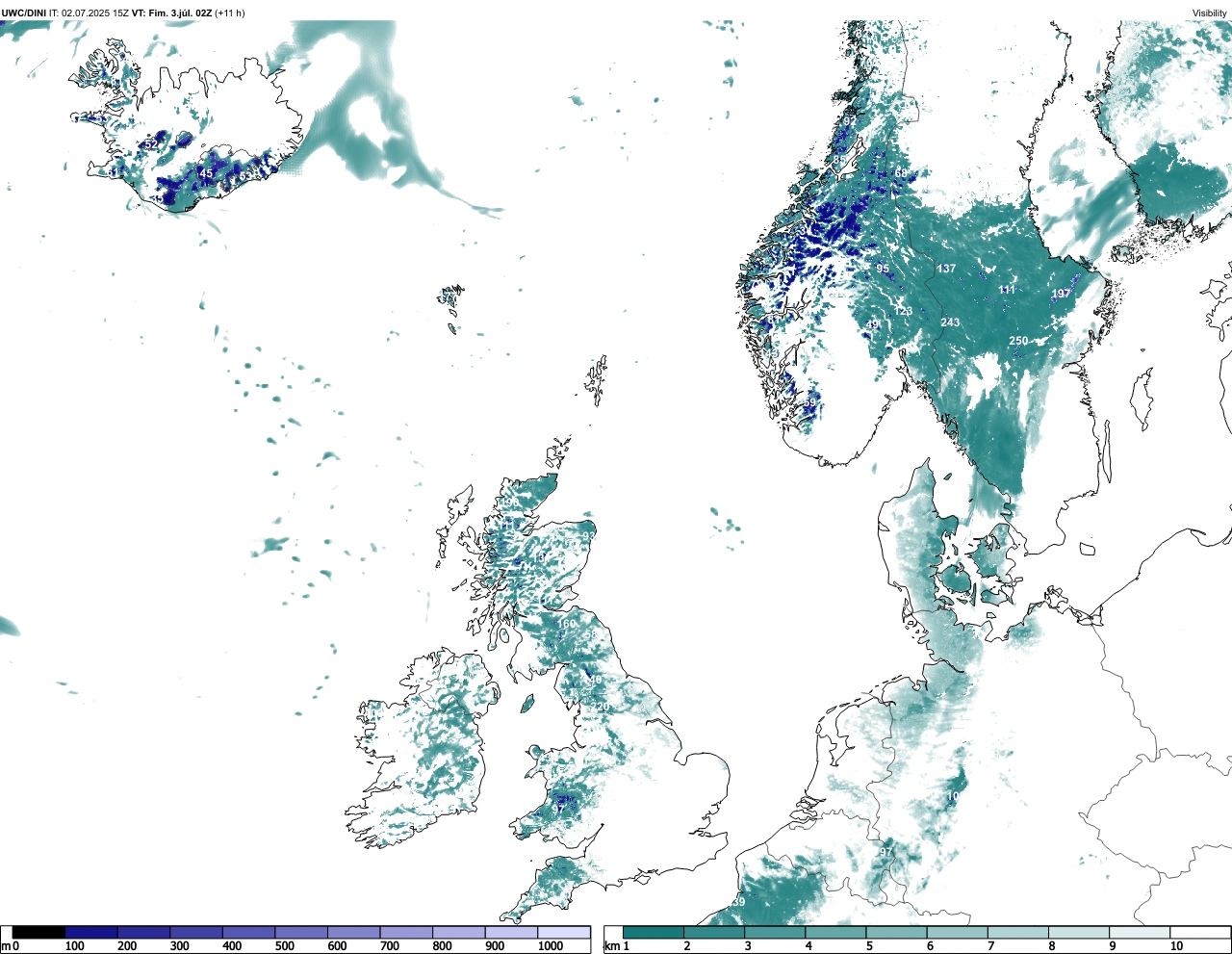Click the '58' value near Scottish border
The width and height of the screenshot is (1232, 954).
[x=590, y=635]
